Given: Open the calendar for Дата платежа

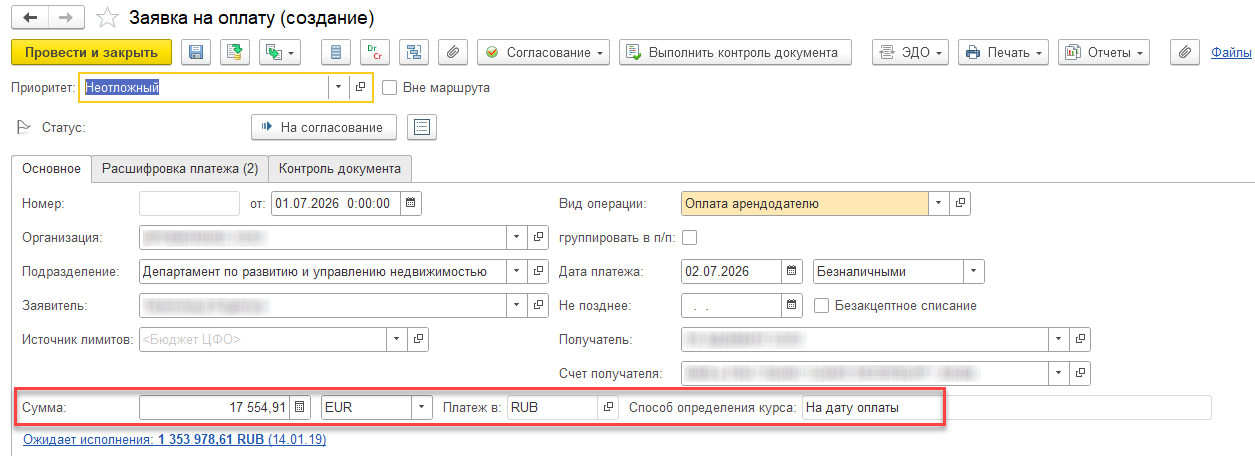Looking at the screenshot, I should point(791,271).
